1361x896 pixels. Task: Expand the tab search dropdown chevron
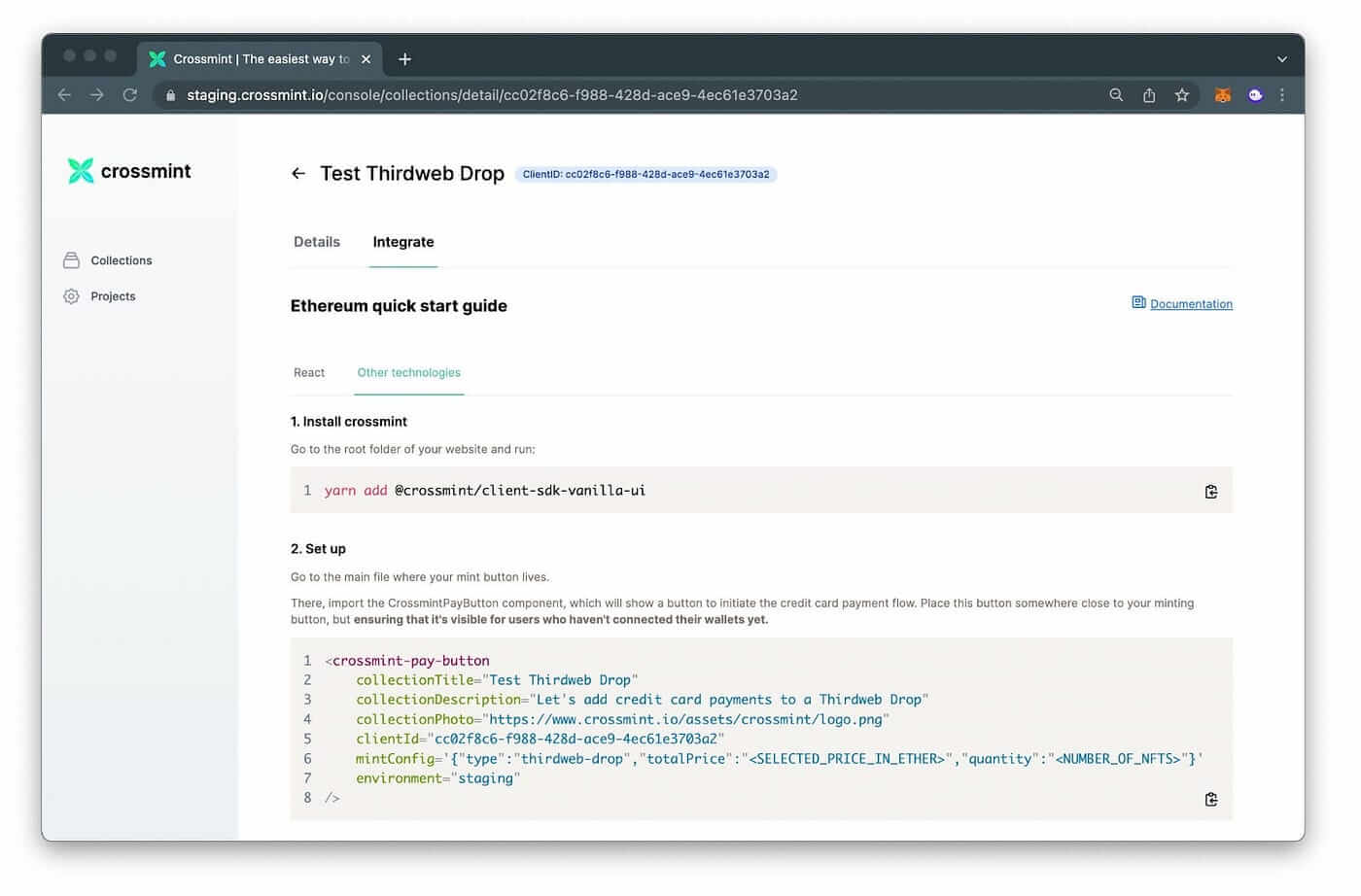(x=1282, y=59)
